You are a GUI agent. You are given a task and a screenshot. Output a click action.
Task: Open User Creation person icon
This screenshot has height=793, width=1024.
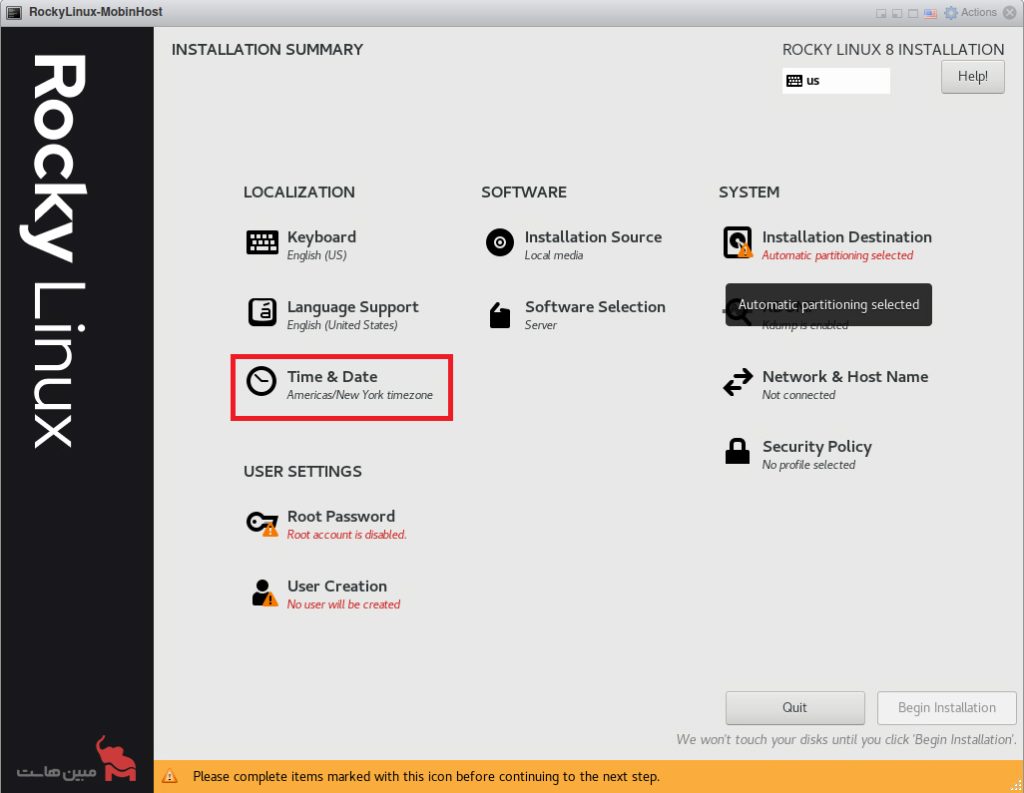click(x=264, y=593)
